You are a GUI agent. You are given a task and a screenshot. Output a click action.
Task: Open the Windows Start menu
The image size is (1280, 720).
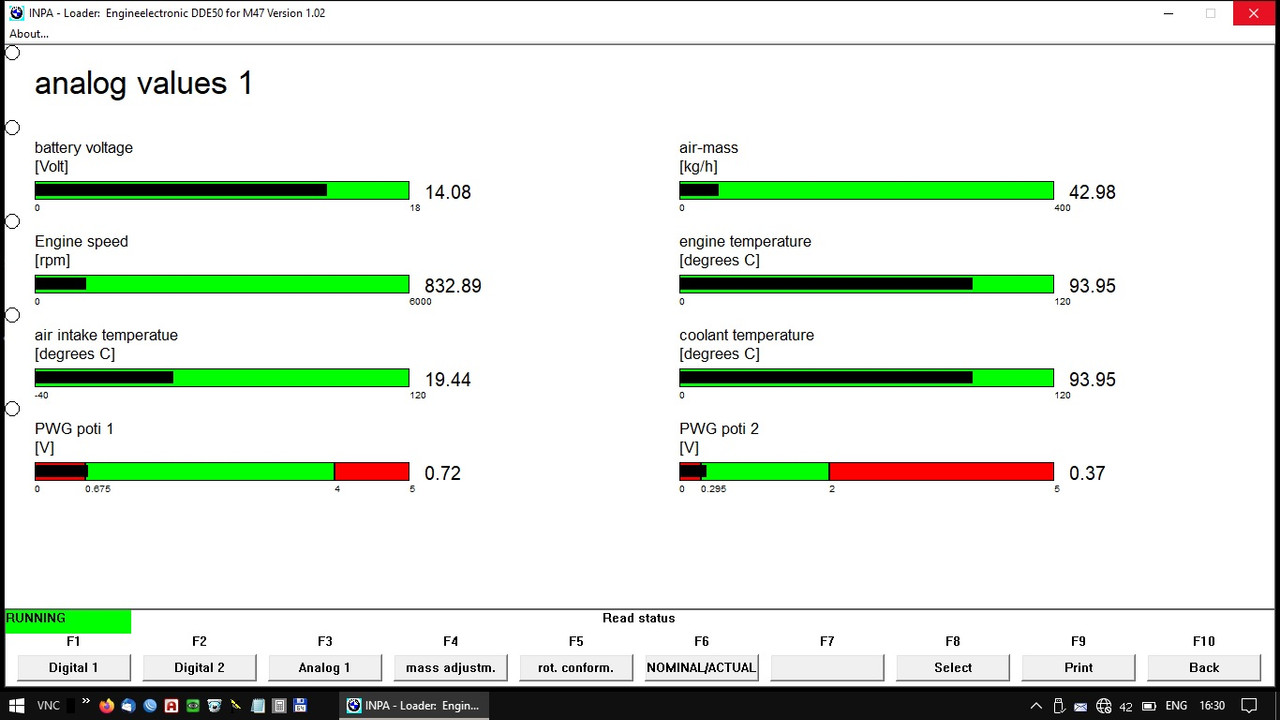pos(17,705)
